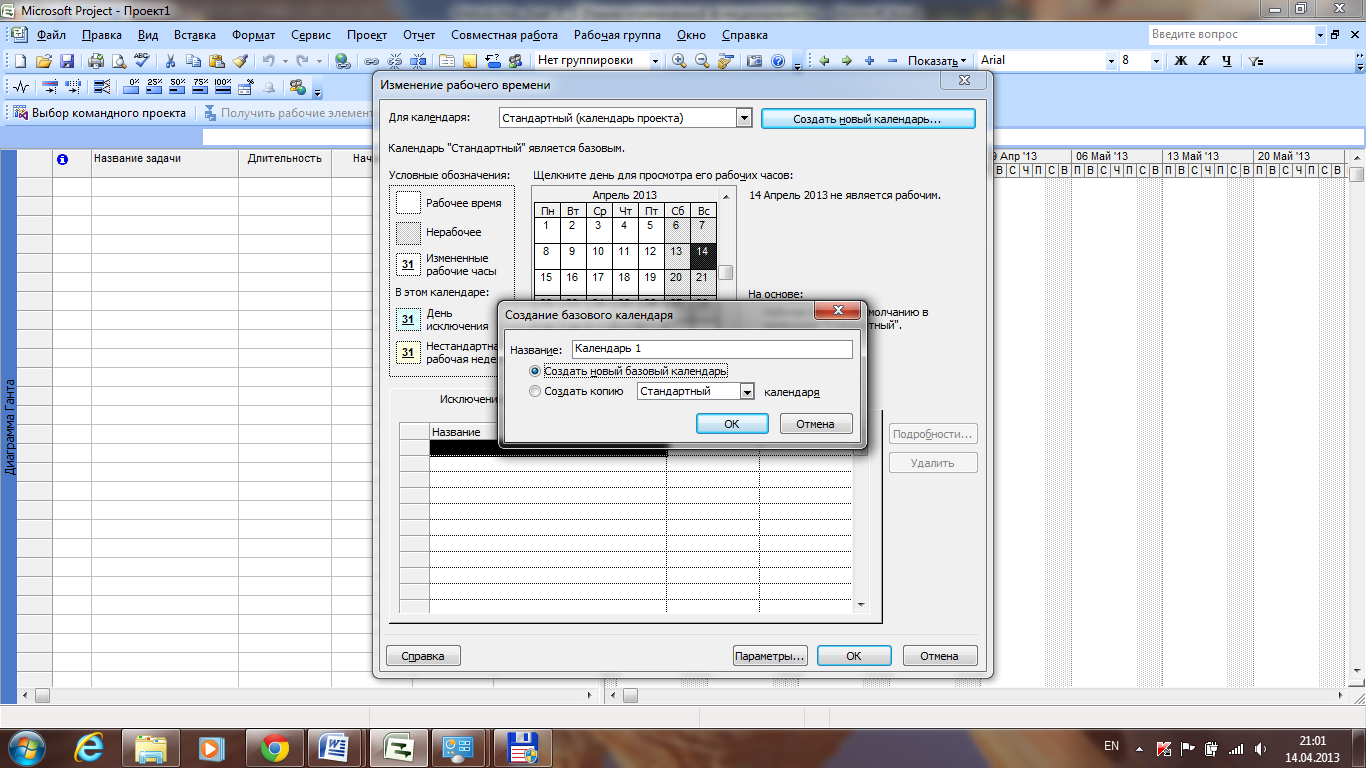
Task: Select the Format Painter brush icon
Action: 240,60
